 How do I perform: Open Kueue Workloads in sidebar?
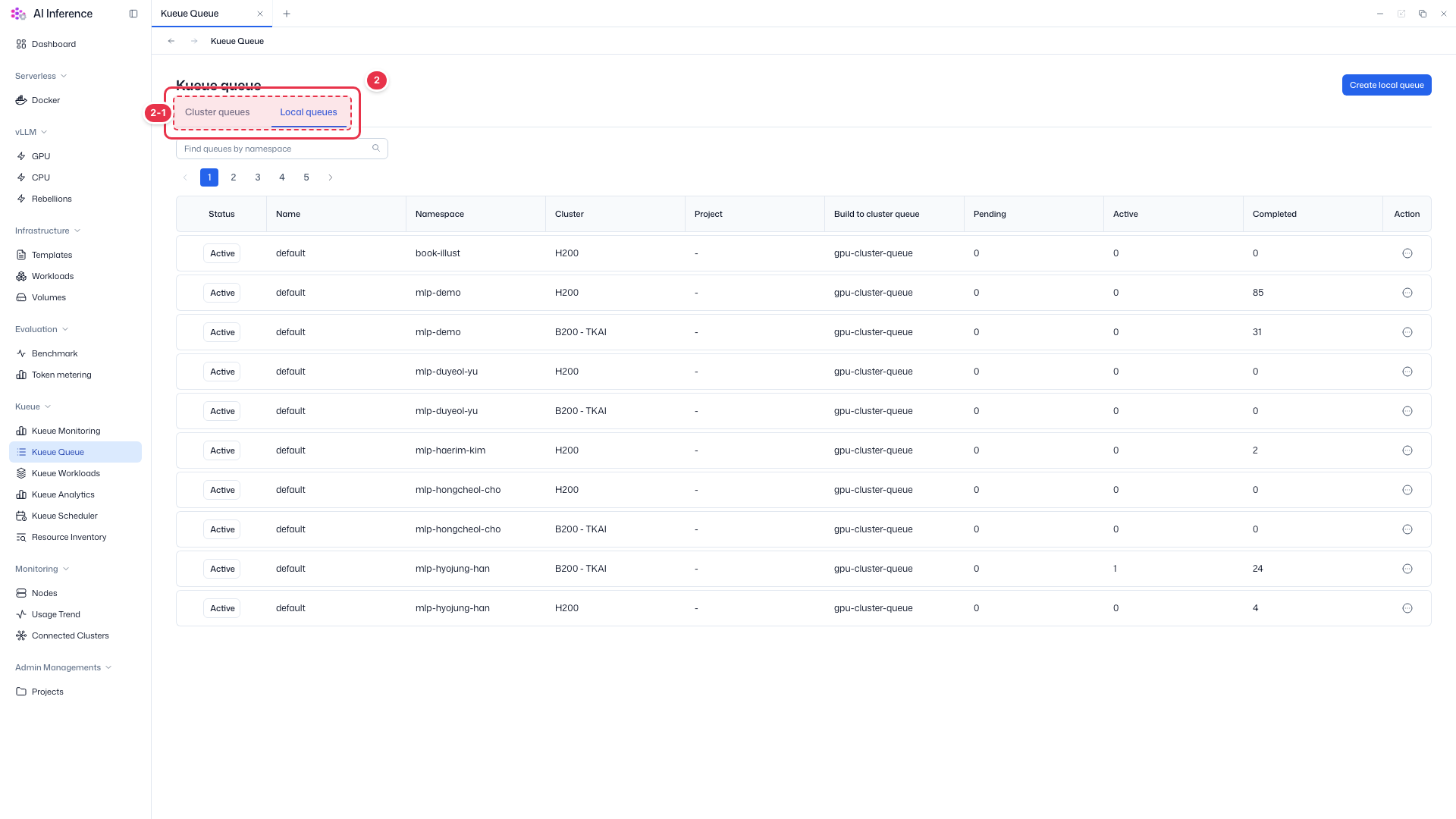click(66, 473)
